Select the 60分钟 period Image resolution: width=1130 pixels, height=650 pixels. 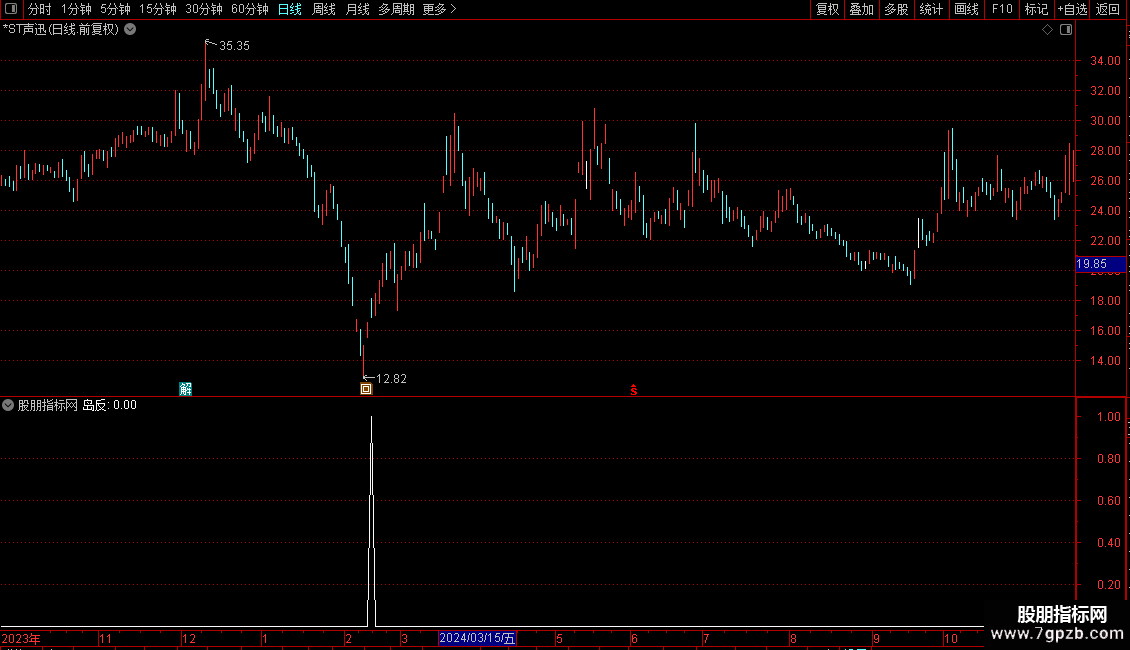click(249, 9)
